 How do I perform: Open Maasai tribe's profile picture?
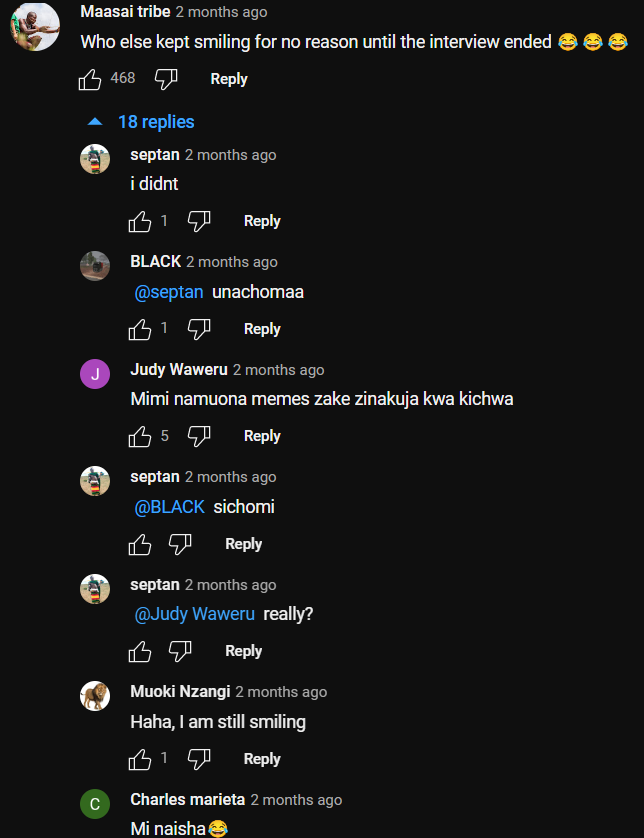tap(34, 26)
